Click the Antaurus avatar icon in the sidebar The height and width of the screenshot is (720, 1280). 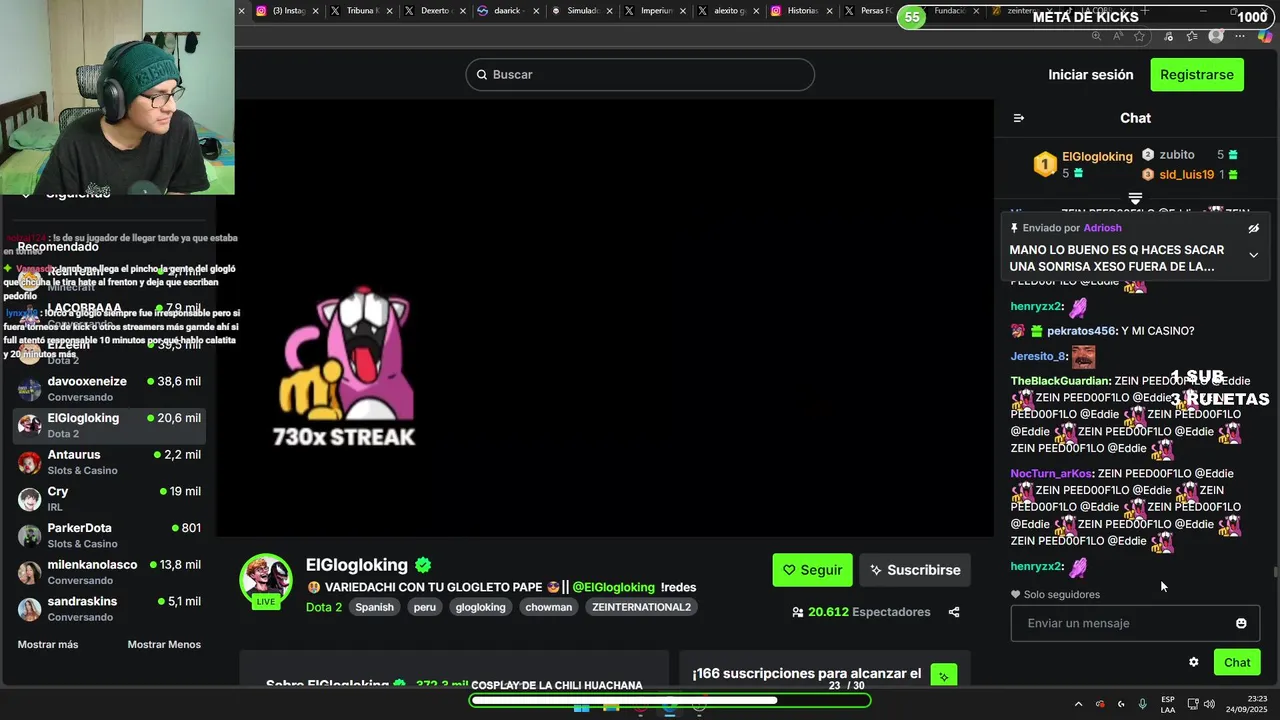30,462
